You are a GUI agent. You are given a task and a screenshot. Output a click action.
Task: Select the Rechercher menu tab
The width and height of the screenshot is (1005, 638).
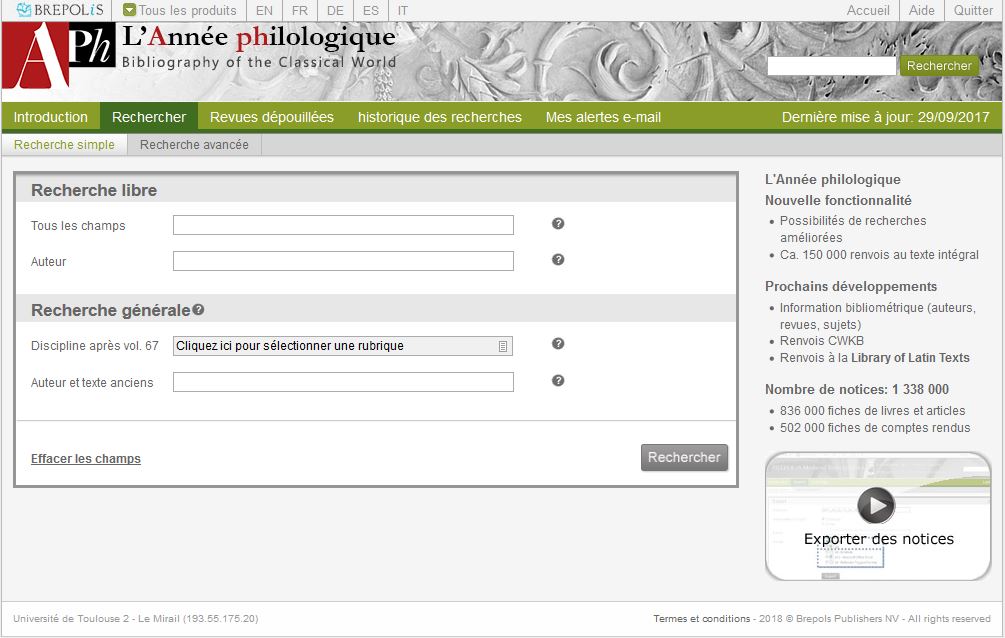pos(149,117)
